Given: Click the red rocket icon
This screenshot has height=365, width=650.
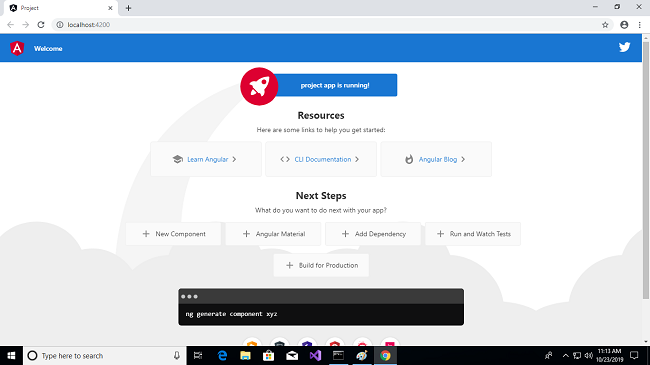Looking at the screenshot, I should [x=259, y=86].
